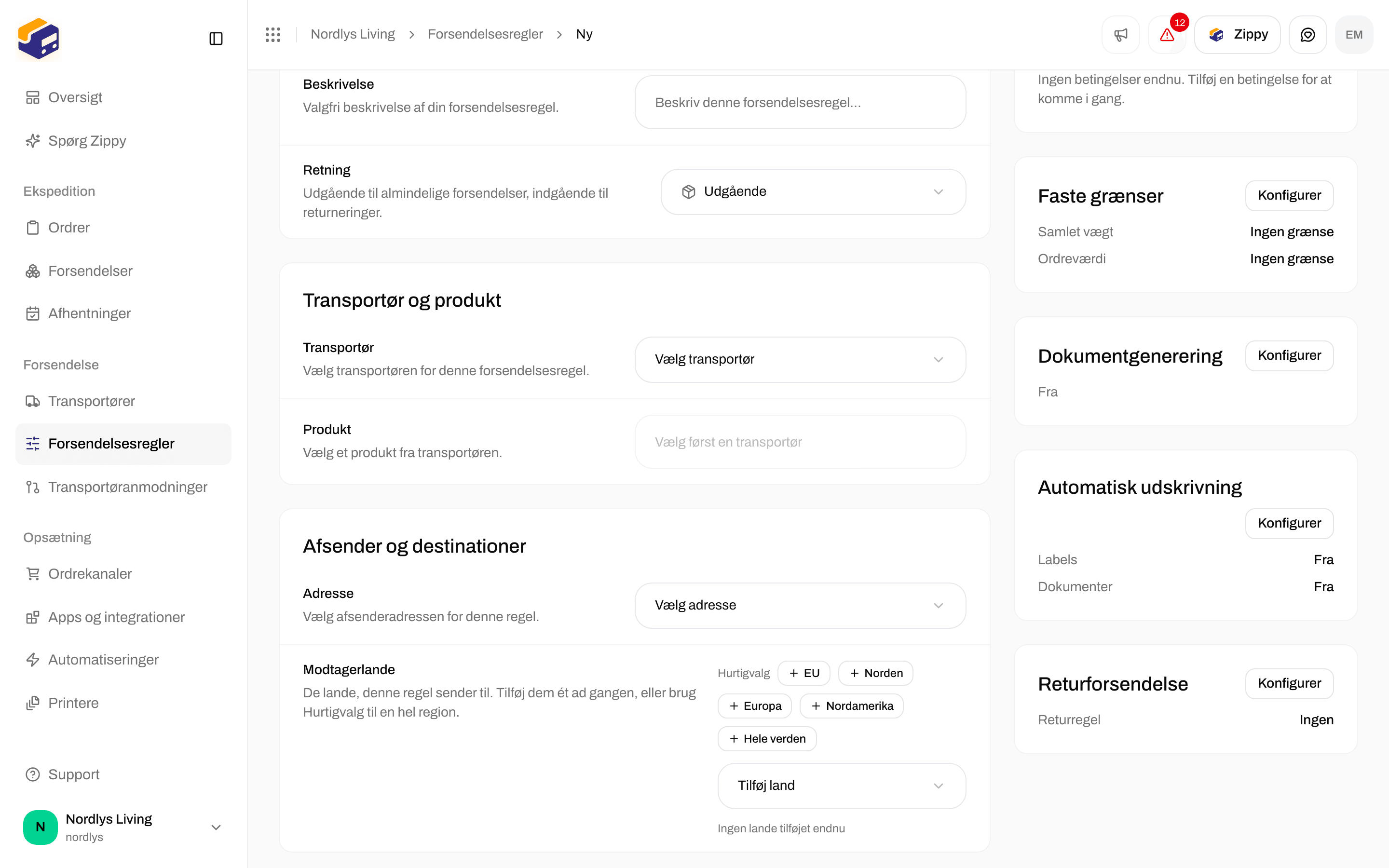Open the apps grid icon
Screen dimensions: 1389x868
(x=272, y=34)
